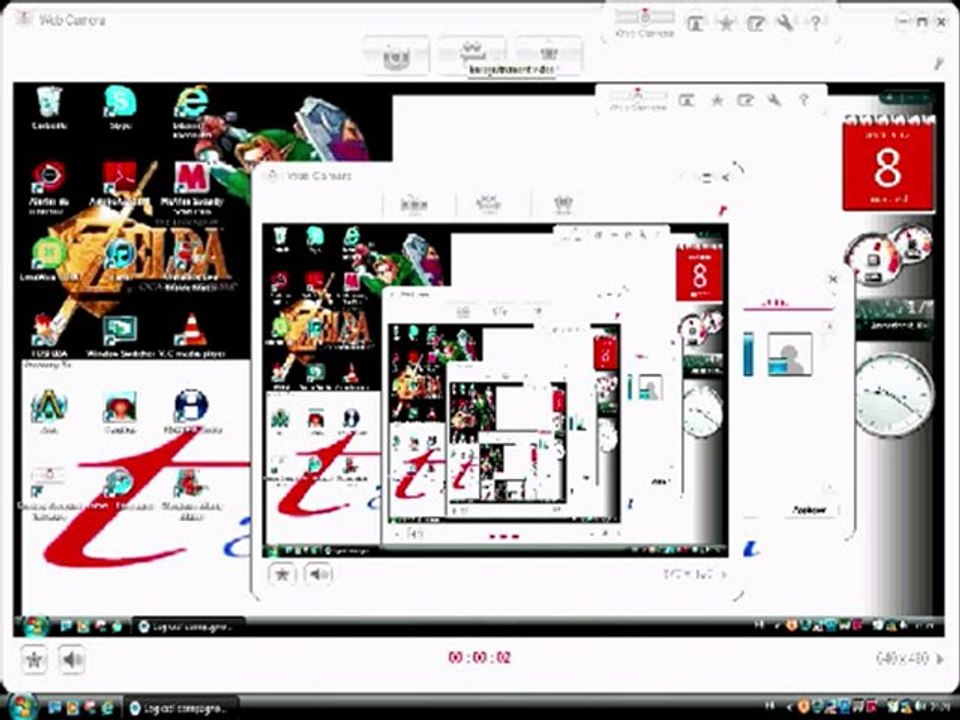Click the Skype icon in outer preview

point(120,107)
